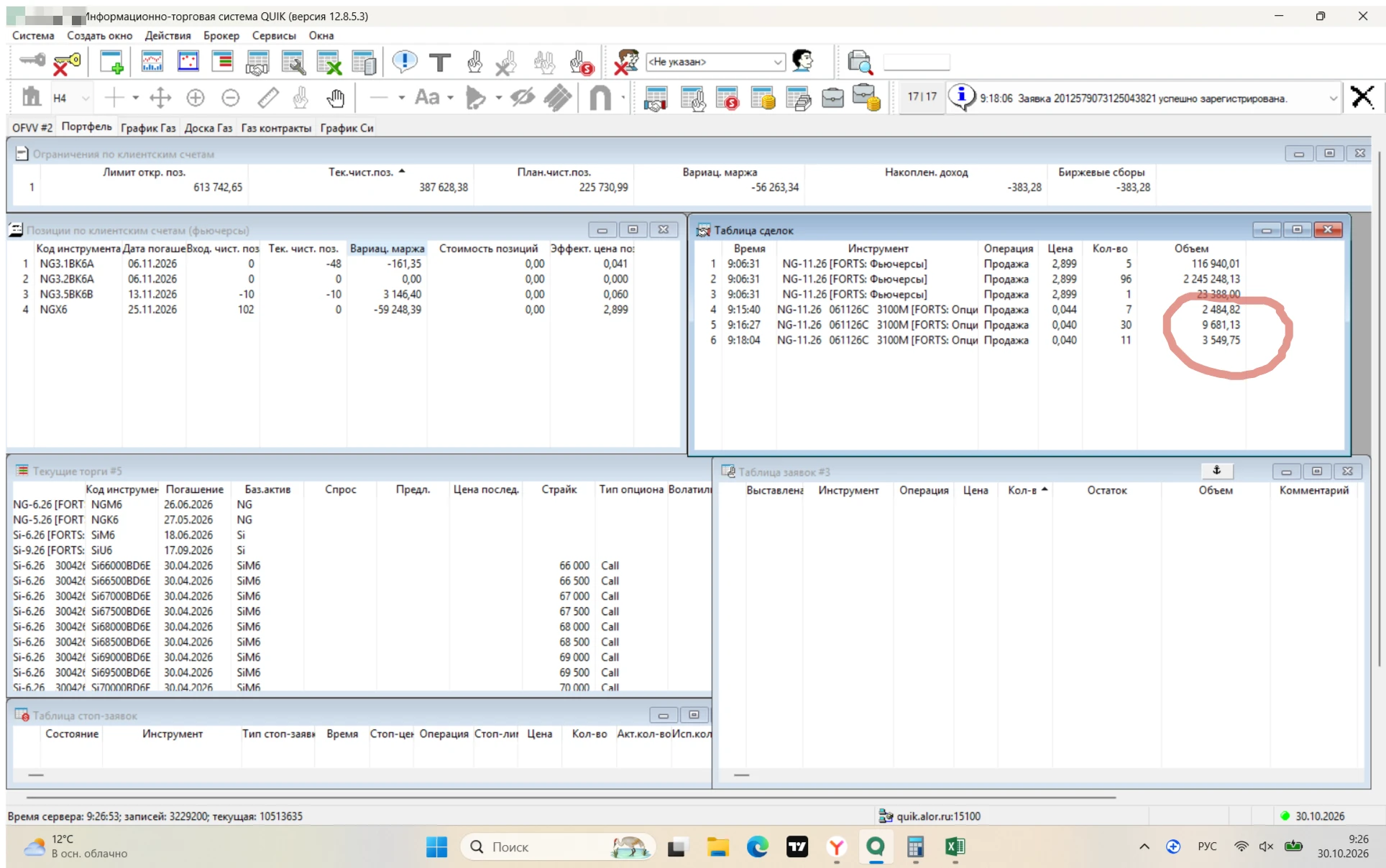Click the 17|17 message counter button
This screenshot has width=1386, height=868.
pyautogui.click(x=922, y=97)
